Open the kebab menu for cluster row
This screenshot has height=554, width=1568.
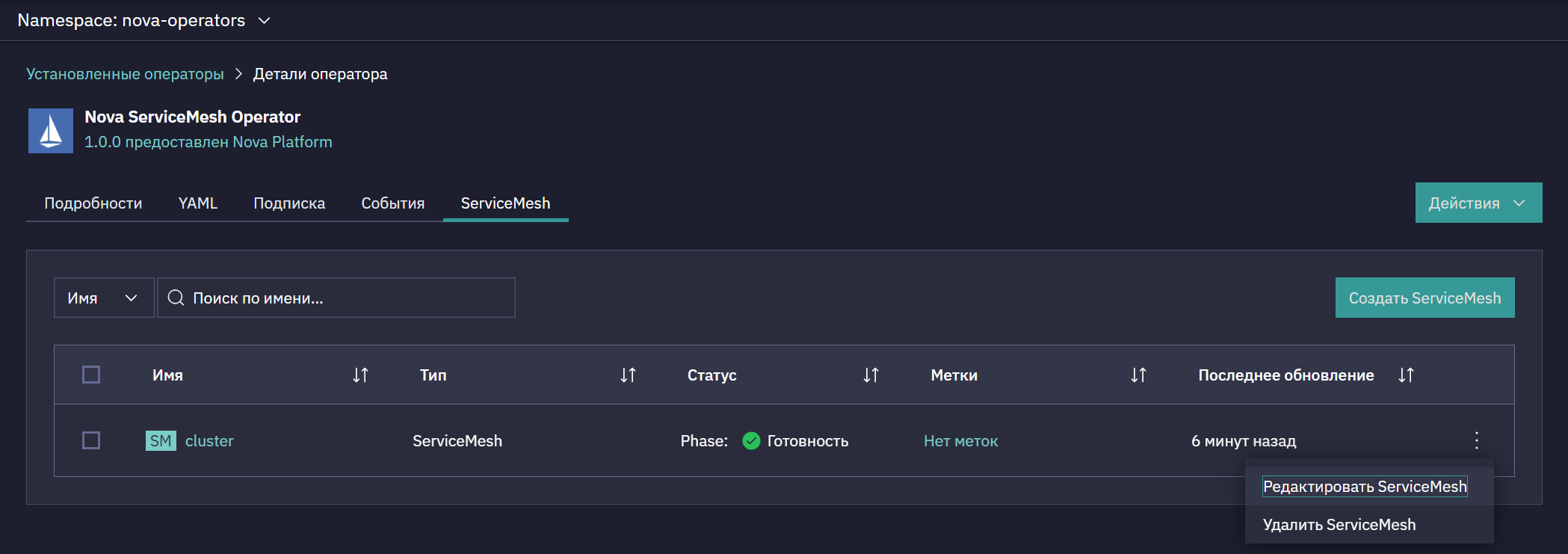[x=1477, y=440]
